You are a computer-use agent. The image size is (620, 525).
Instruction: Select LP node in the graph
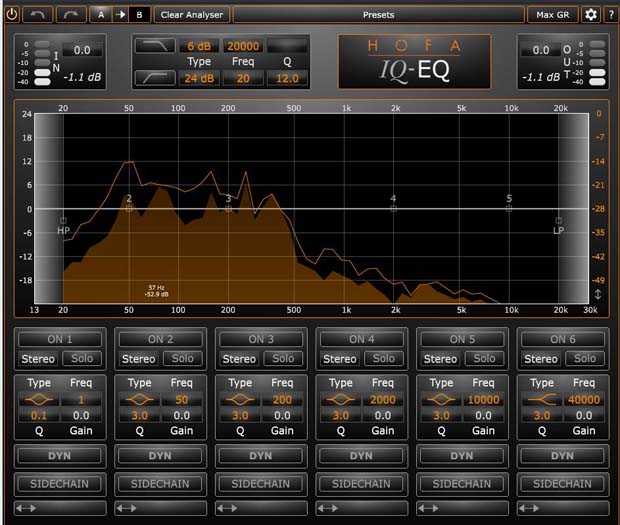558,220
